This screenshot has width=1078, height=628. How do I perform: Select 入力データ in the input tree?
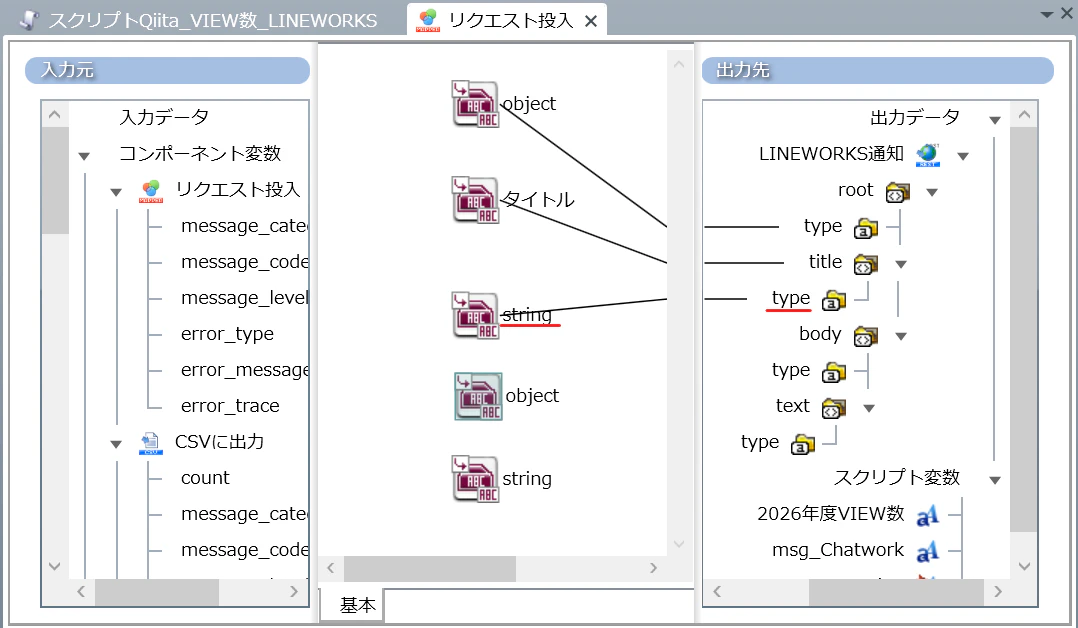164,117
